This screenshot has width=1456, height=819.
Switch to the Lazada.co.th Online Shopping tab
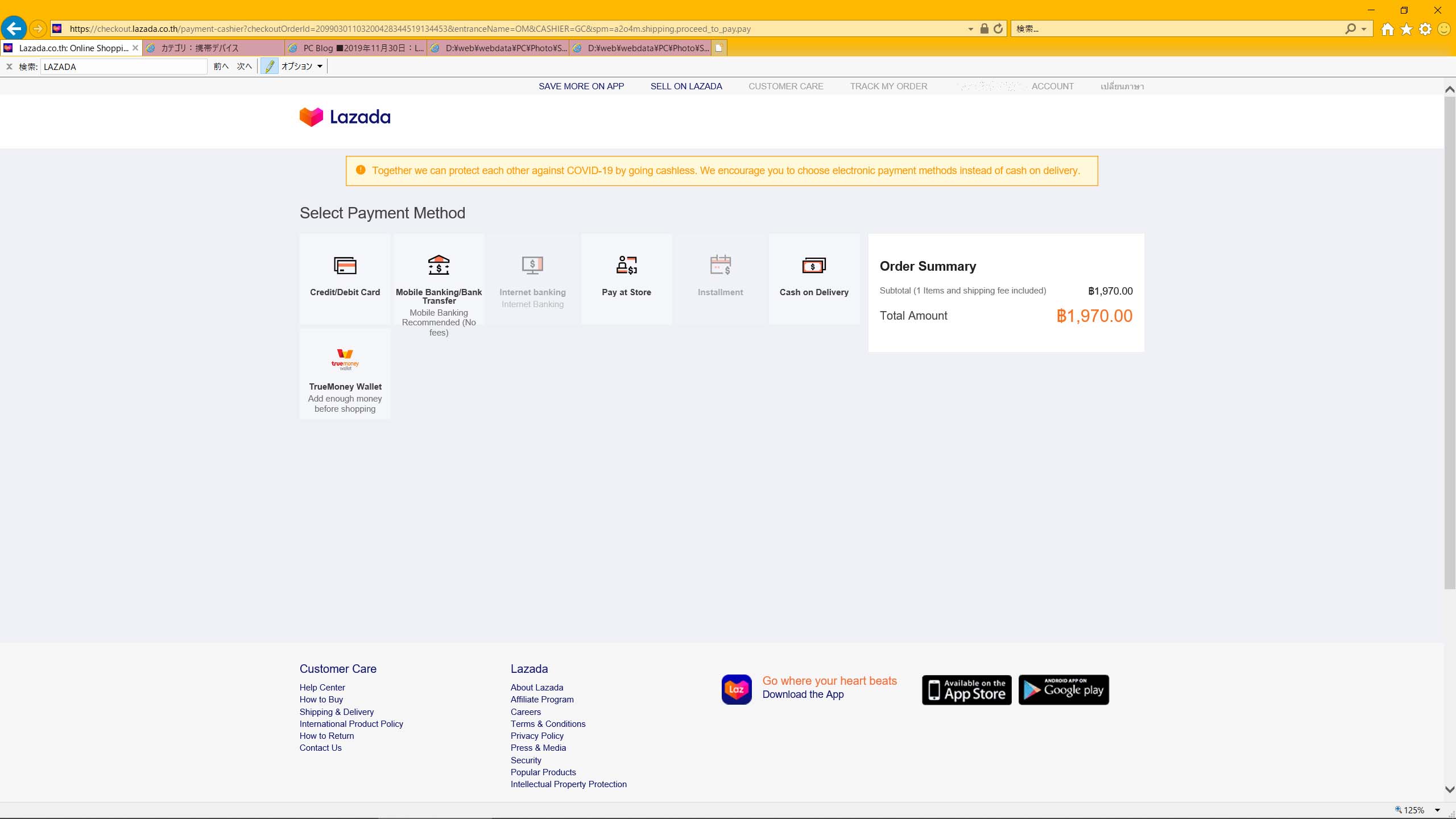(71, 48)
